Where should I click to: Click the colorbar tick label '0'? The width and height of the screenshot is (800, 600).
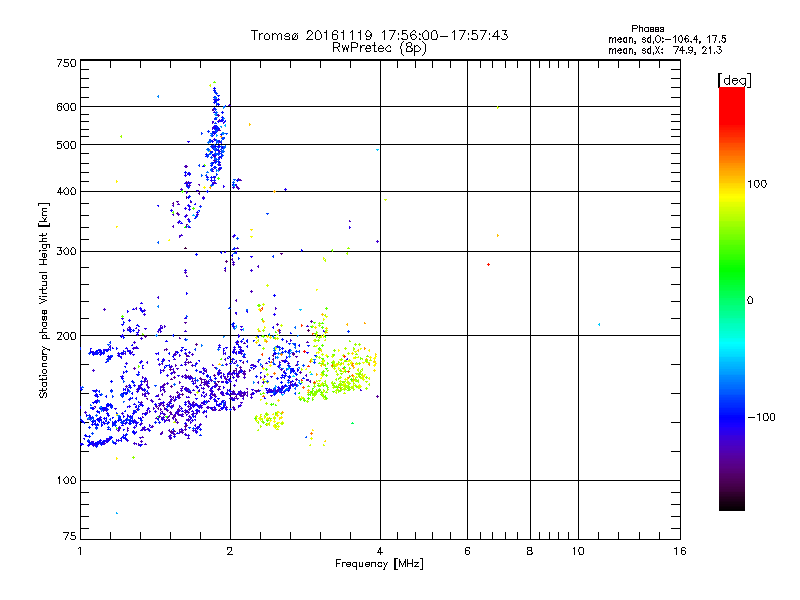[x=749, y=301]
